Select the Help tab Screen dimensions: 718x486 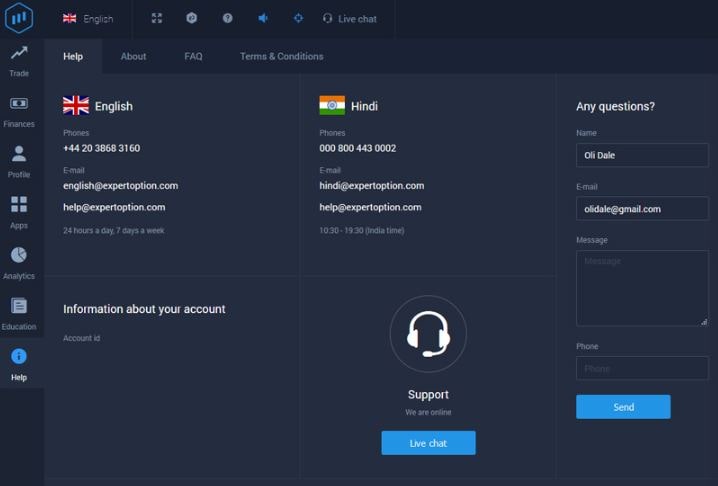tap(73, 56)
